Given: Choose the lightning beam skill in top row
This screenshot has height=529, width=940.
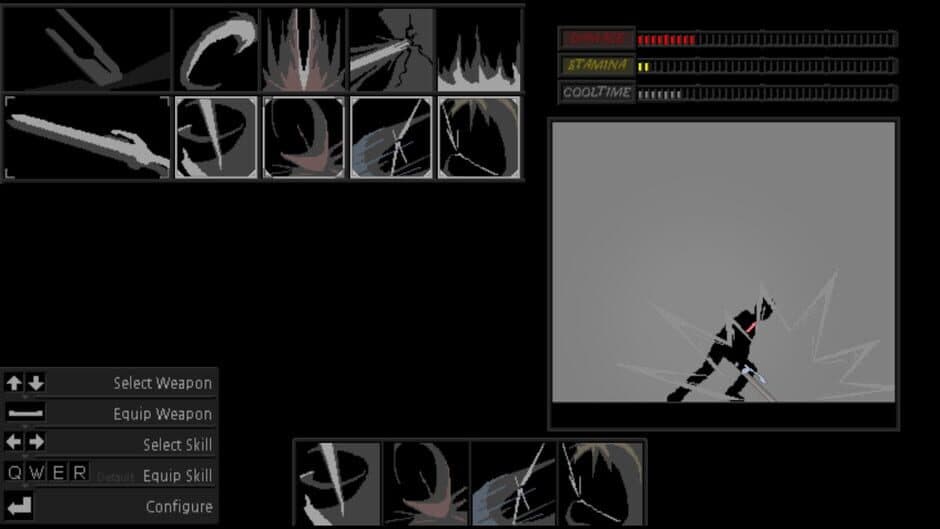Looking at the screenshot, I should pyautogui.click(x=391, y=49).
